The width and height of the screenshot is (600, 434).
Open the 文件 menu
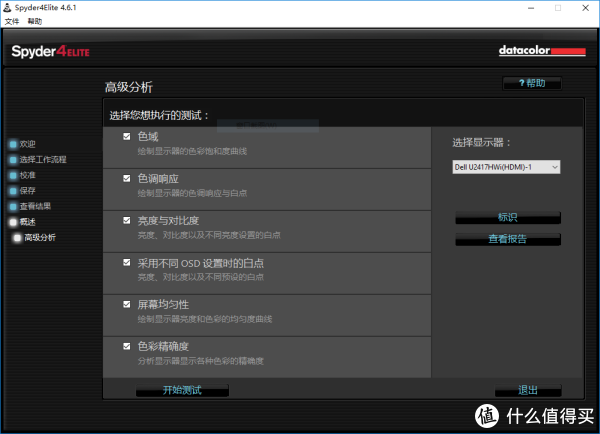[x=12, y=21]
